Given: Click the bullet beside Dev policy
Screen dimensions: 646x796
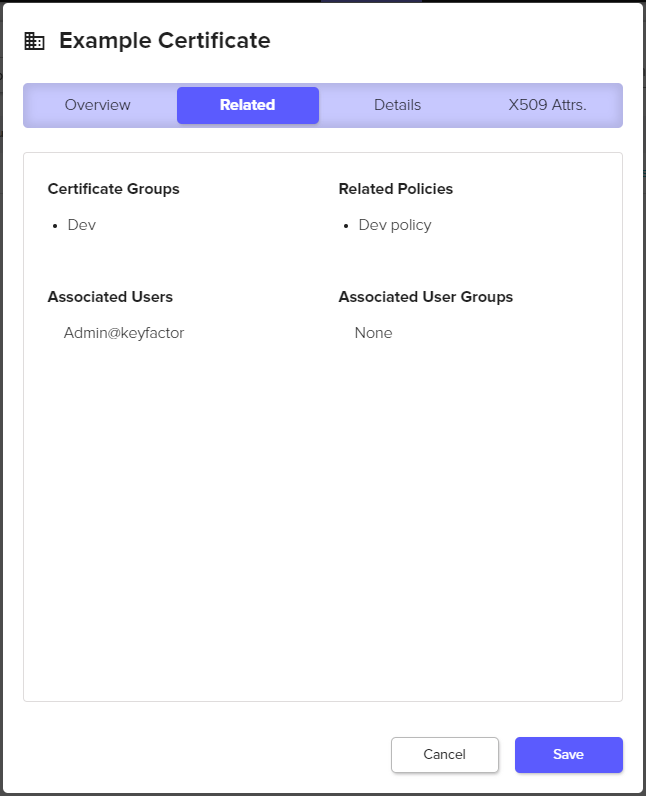Looking at the screenshot, I should point(347,226).
